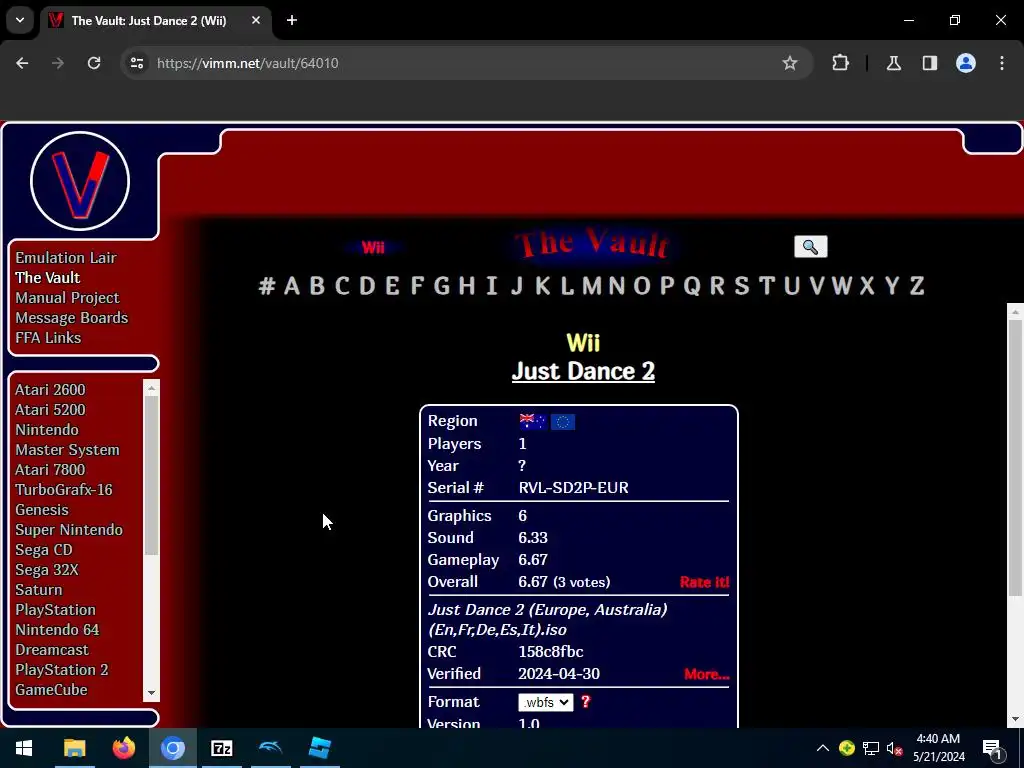The image size is (1024, 768).
Task: Bookmark this page with the star icon
Action: [x=790, y=63]
